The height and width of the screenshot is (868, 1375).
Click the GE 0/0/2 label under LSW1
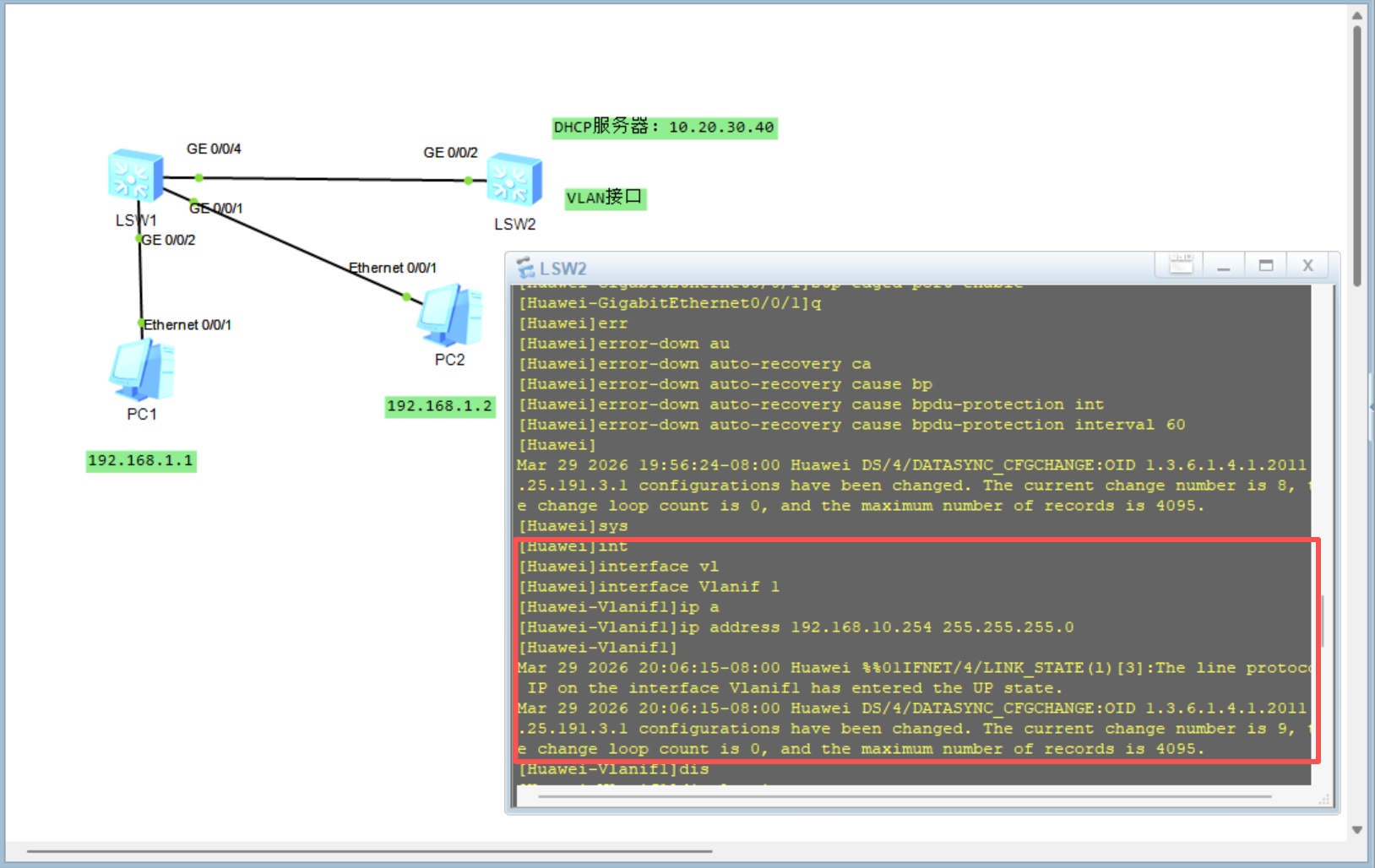tap(169, 240)
